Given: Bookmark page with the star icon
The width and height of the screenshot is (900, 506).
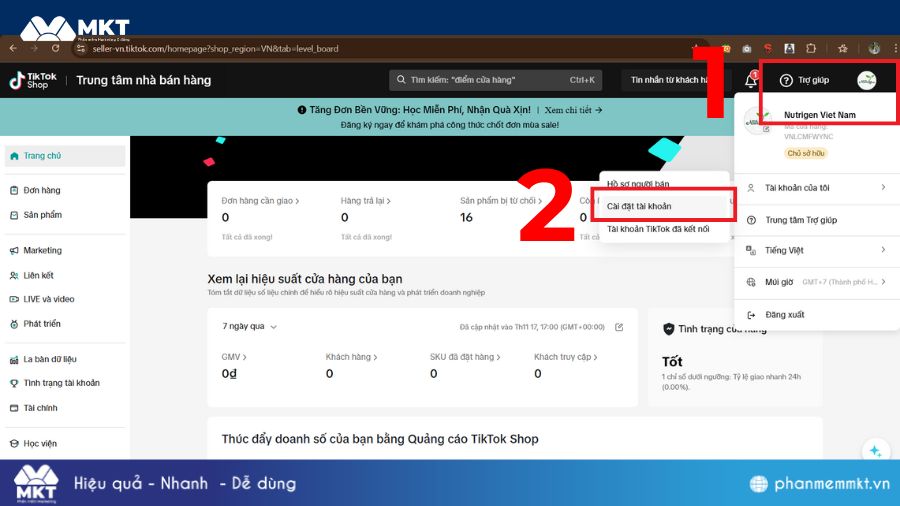Looking at the screenshot, I should [x=843, y=48].
